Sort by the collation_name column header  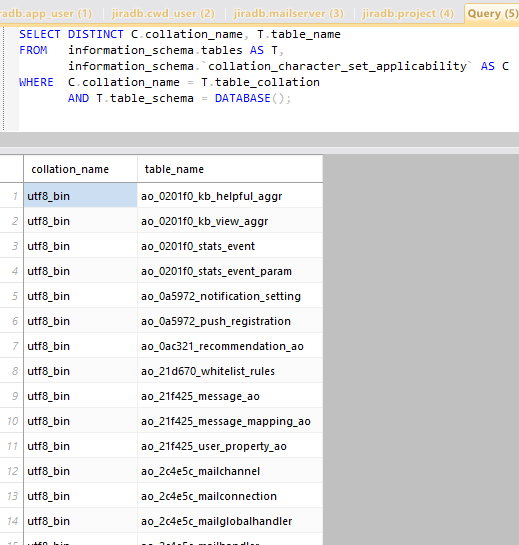80,169
